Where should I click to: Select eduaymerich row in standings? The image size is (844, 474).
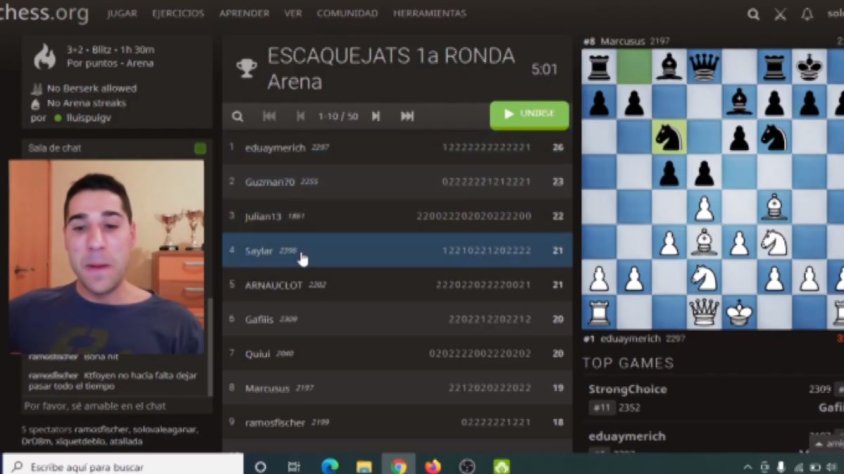click(x=397, y=147)
